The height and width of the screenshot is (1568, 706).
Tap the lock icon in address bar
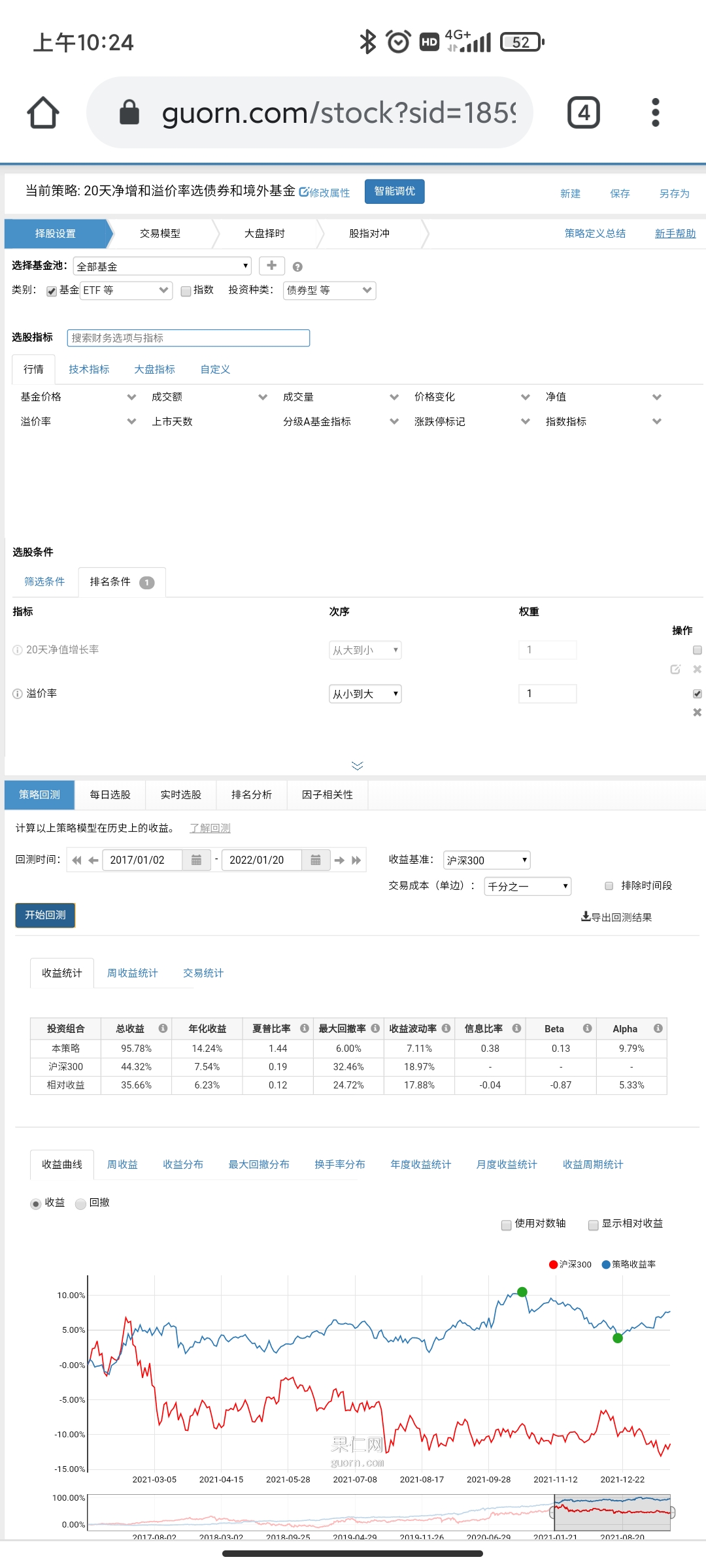[129, 112]
